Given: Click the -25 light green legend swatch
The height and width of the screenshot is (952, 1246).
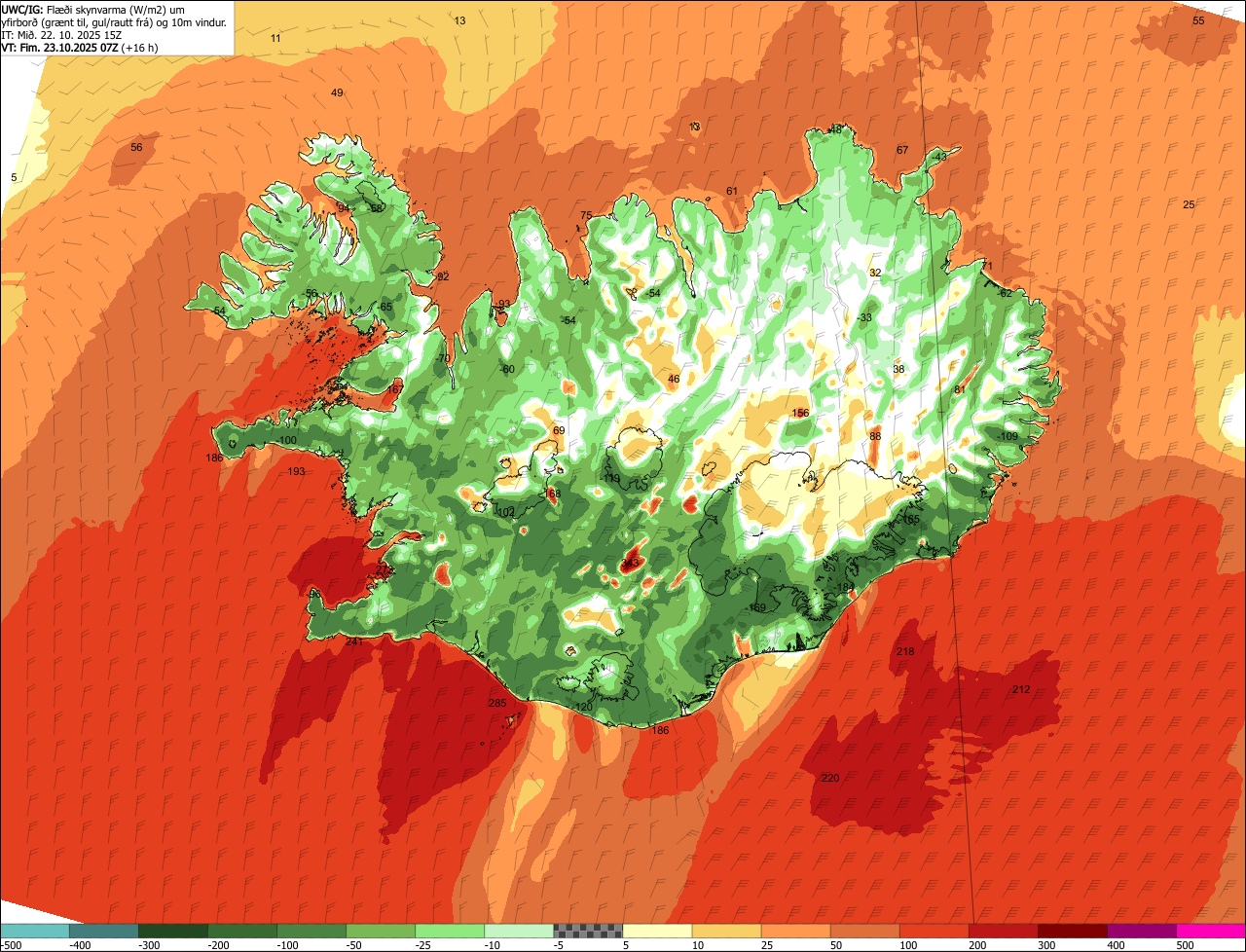Looking at the screenshot, I should pos(449,930).
